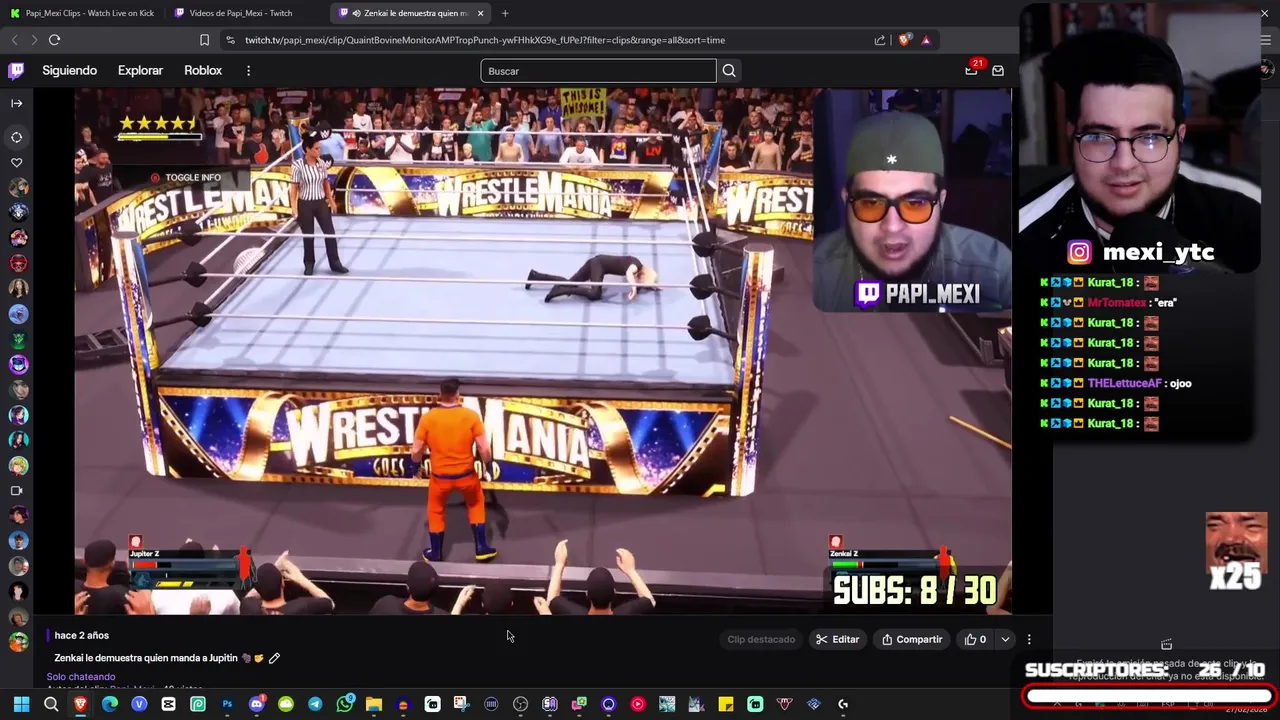1280x720 pixels.
Task: Reload the current page
Action: tap(54, 40)
